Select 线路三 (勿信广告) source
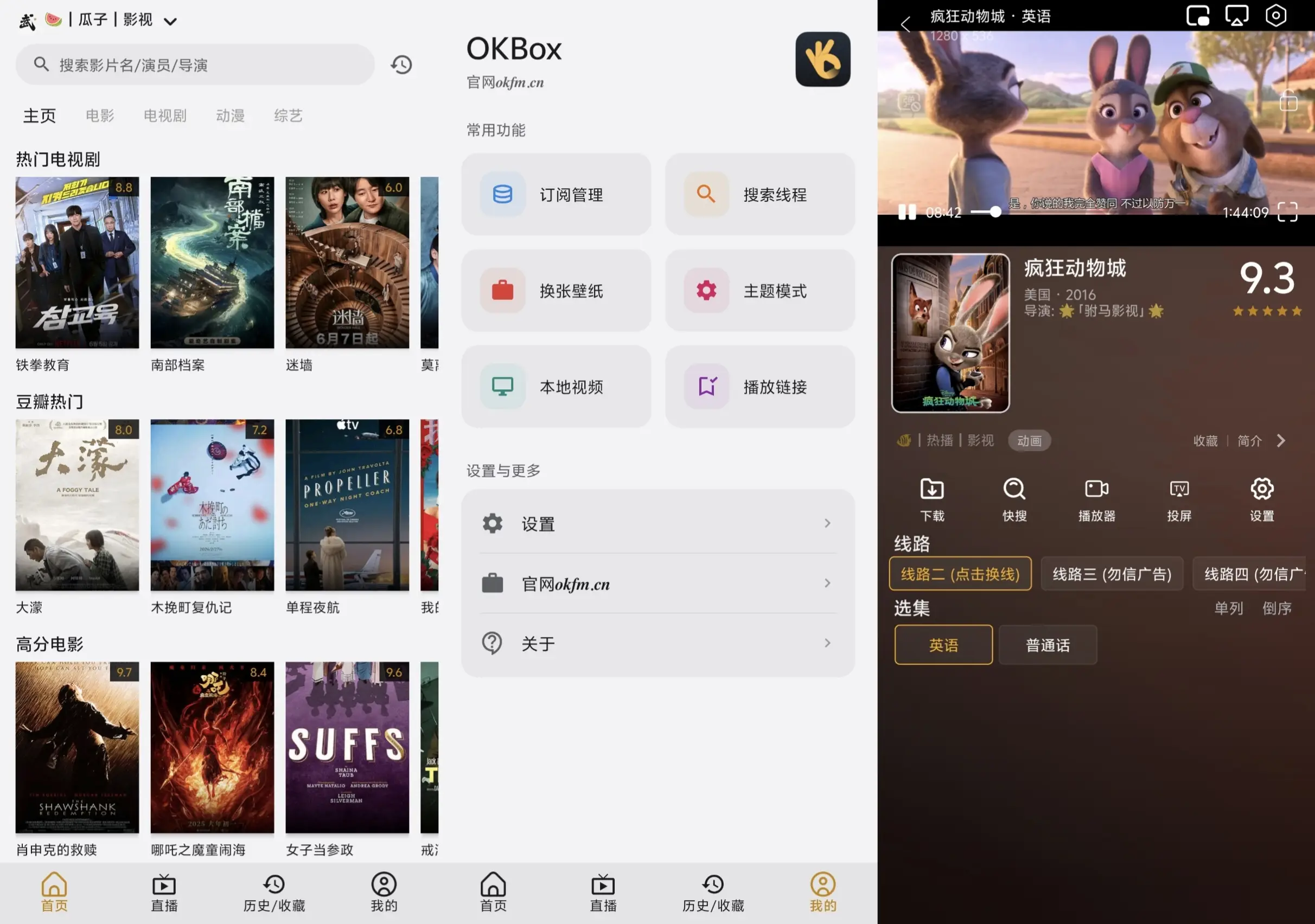This screenshot has height=924, width=1315. coord(1112,574)
